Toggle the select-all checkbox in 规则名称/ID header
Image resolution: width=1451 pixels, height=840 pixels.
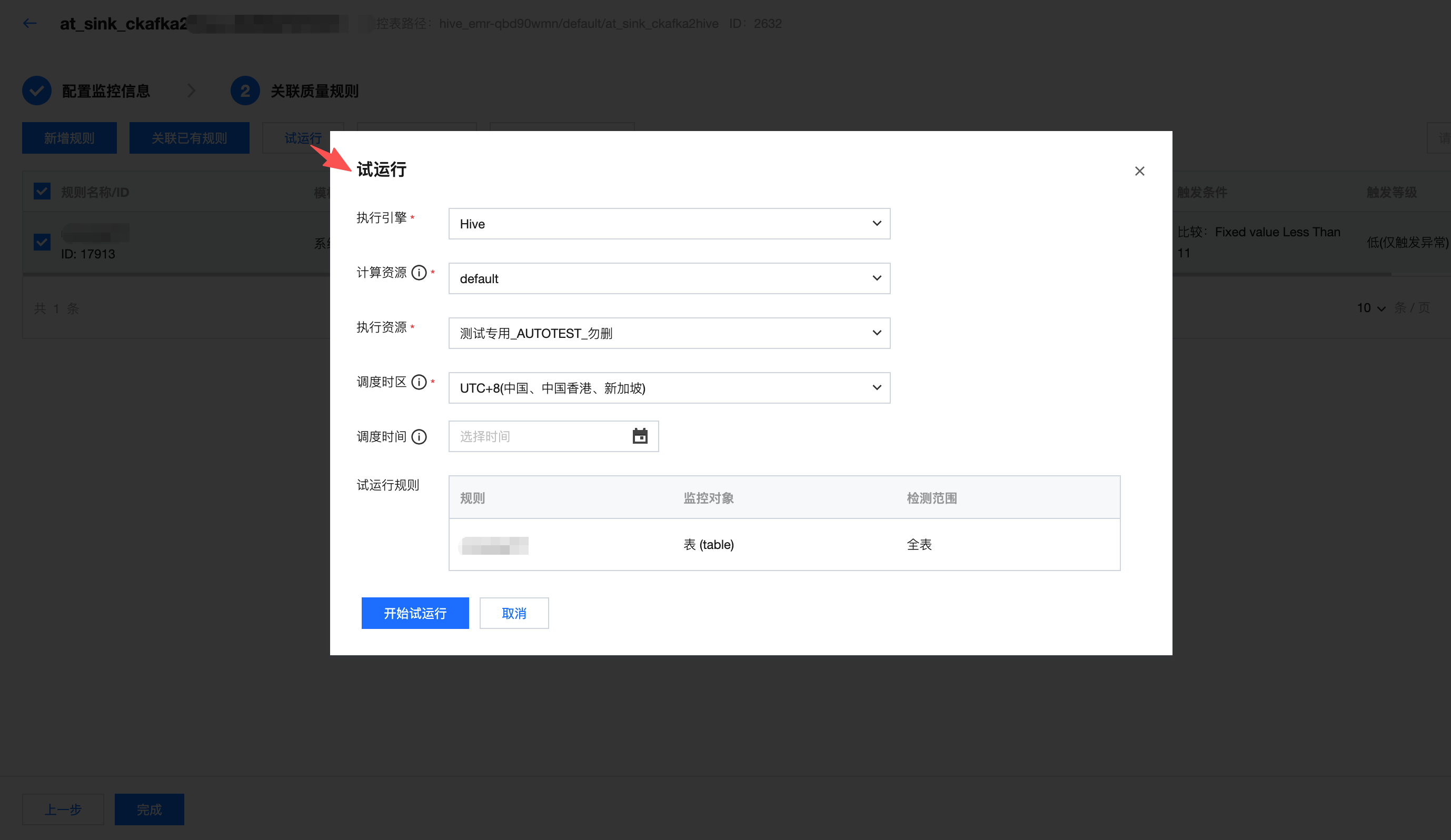tap(42, 192)
